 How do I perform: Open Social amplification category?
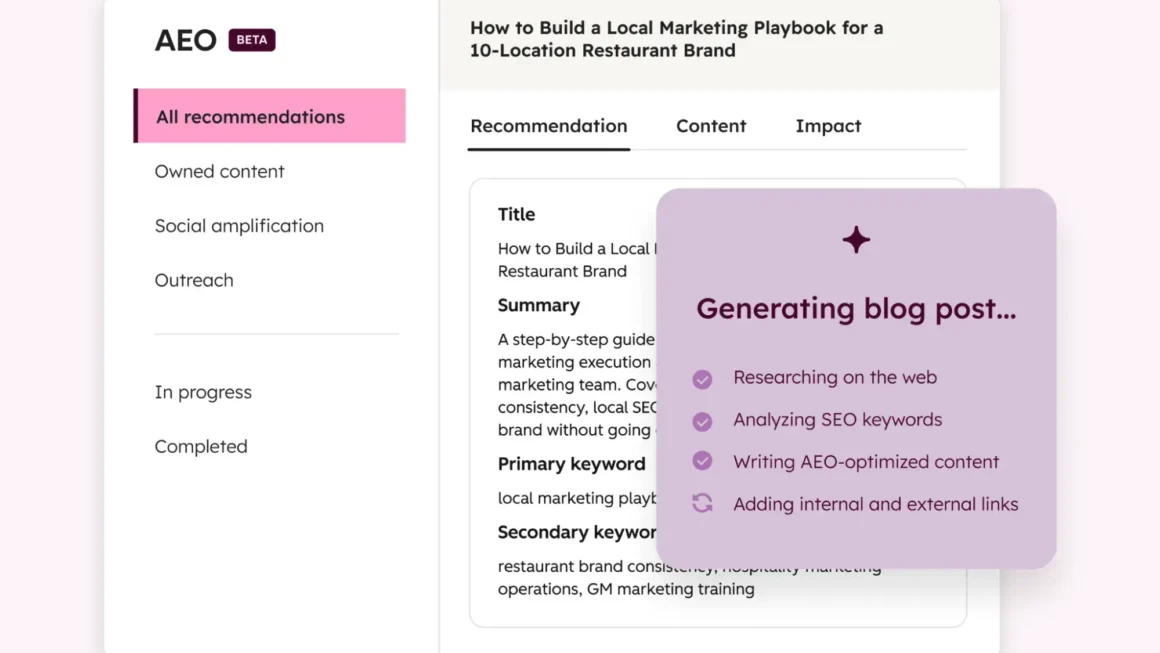239,226
